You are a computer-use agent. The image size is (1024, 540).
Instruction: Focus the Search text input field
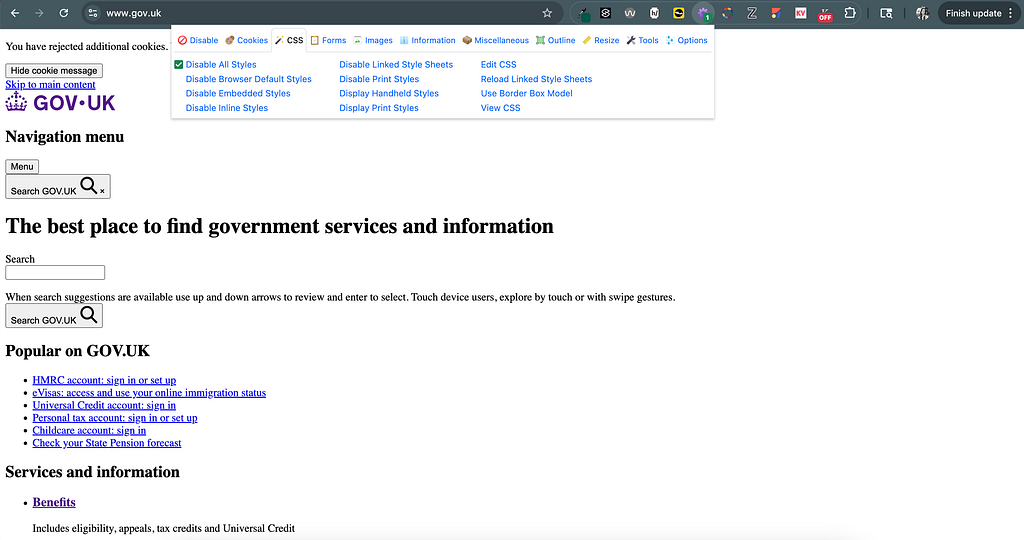click(55, 272)
